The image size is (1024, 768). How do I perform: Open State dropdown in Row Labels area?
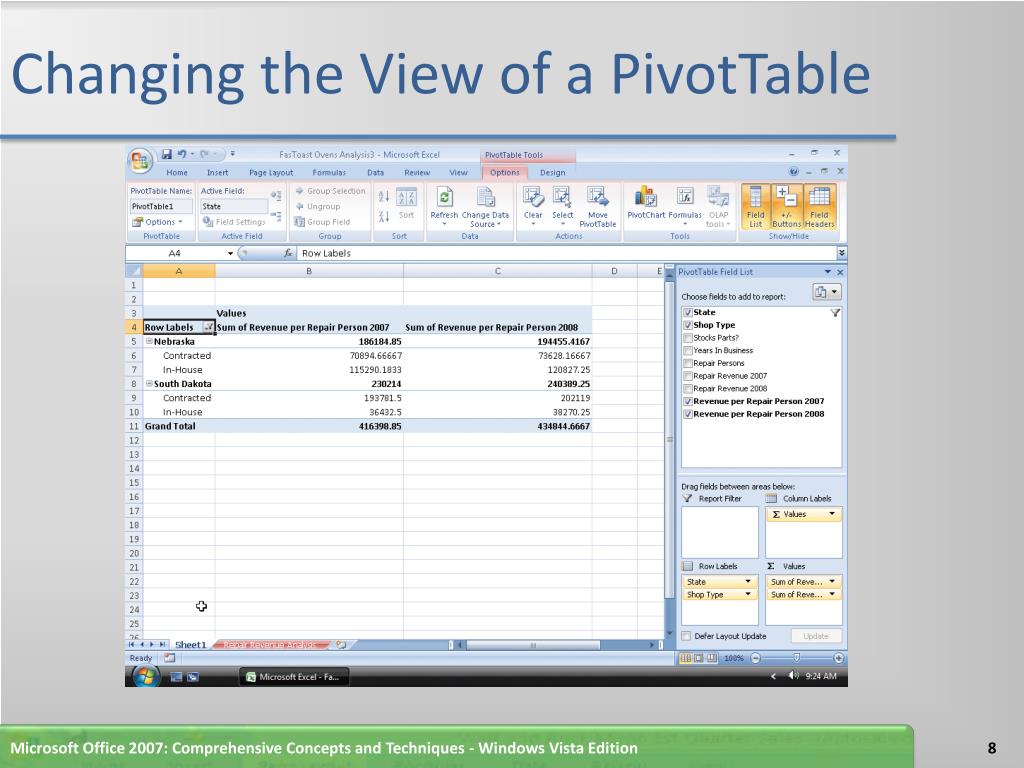[x=748, y=582]
